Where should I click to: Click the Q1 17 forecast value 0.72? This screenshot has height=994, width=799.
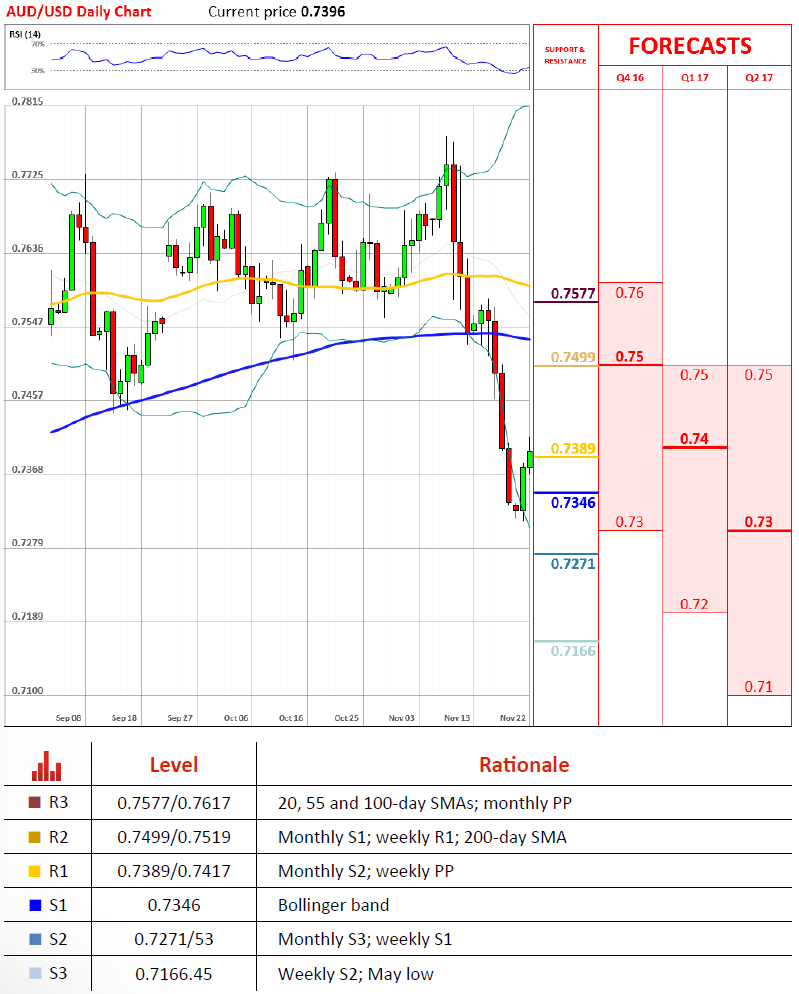[x=694, y=604]
